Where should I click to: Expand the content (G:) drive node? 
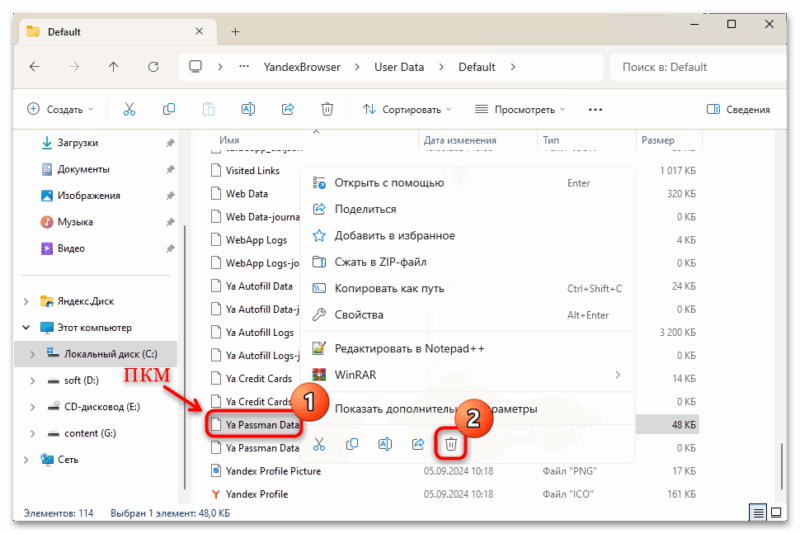click(33, 434)
